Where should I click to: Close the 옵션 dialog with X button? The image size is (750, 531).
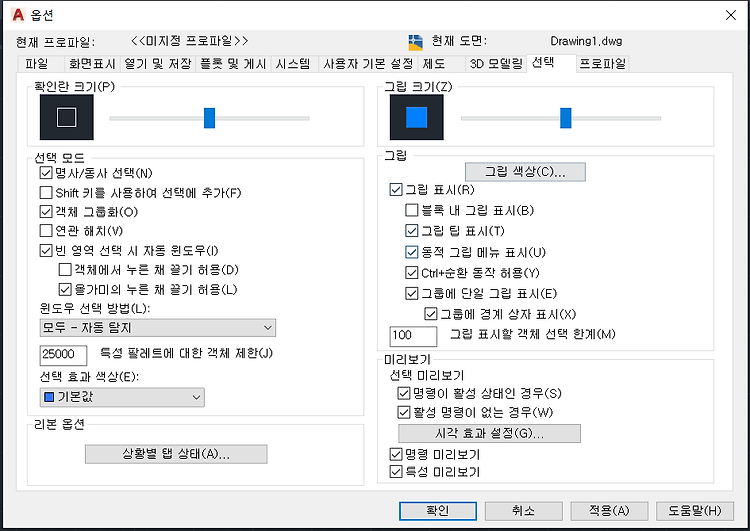coord(730,15)
